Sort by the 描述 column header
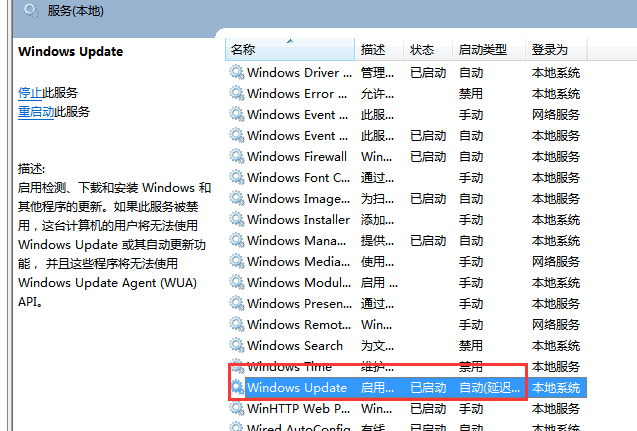This screenshot has height=431, width=637. 379,50
